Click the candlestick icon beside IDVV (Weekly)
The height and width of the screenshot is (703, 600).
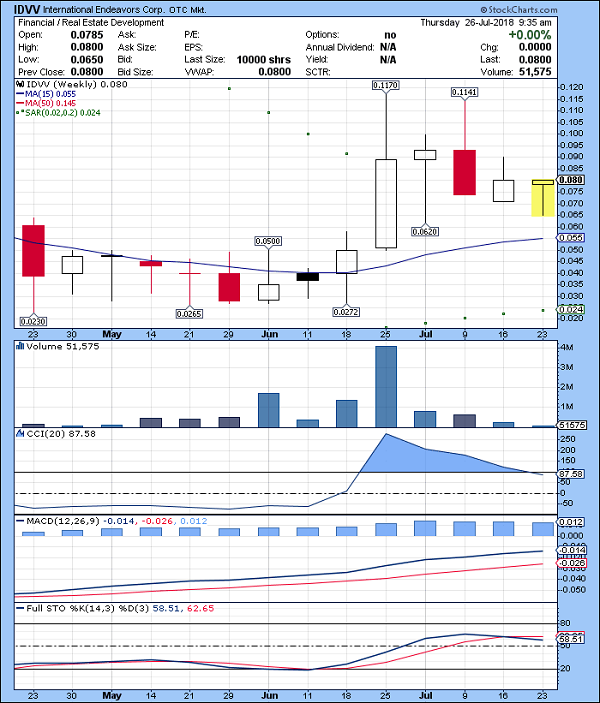click(x=20, y=84)
